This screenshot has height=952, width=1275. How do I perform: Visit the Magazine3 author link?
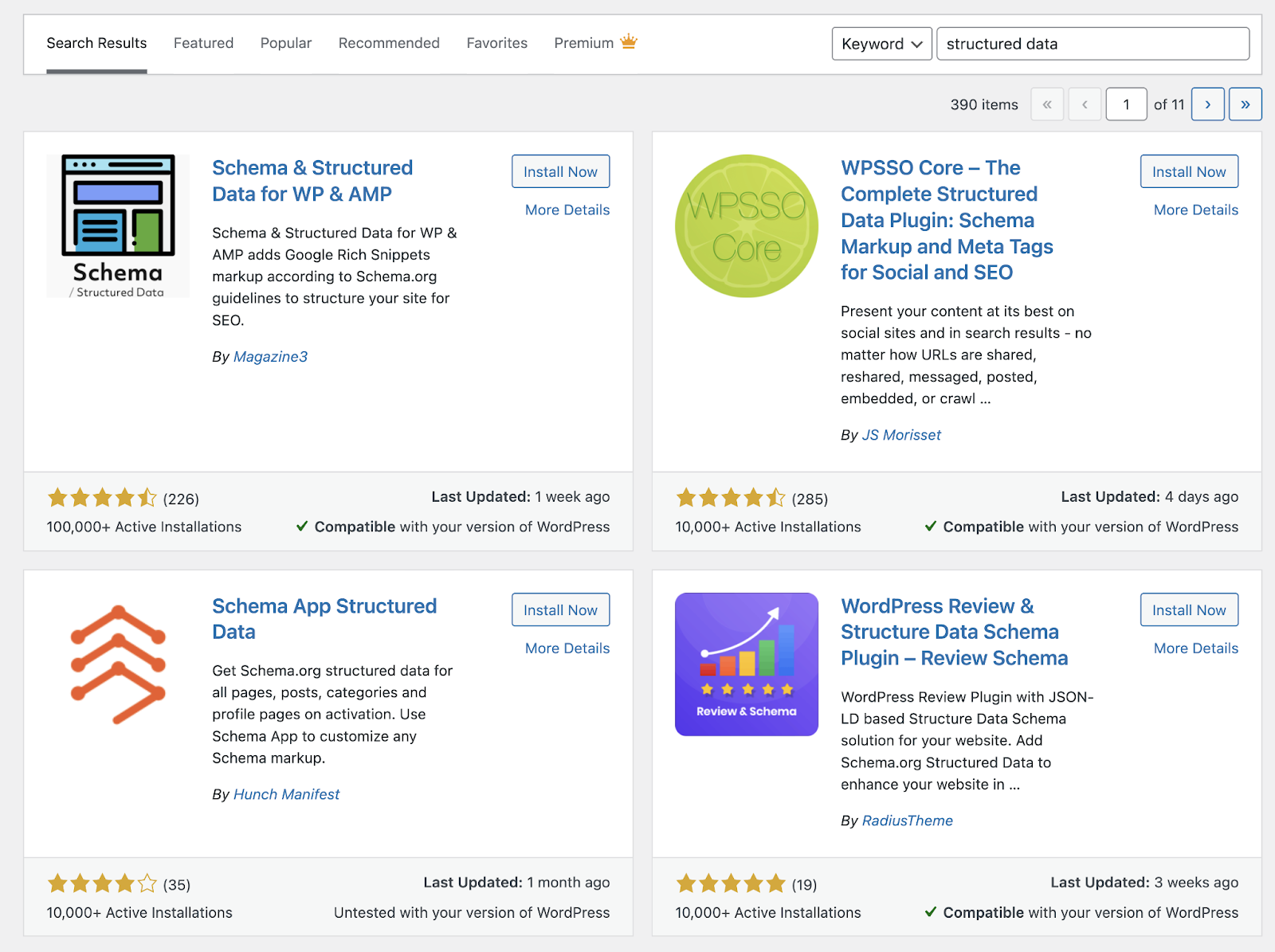click(x=270, y=356)
